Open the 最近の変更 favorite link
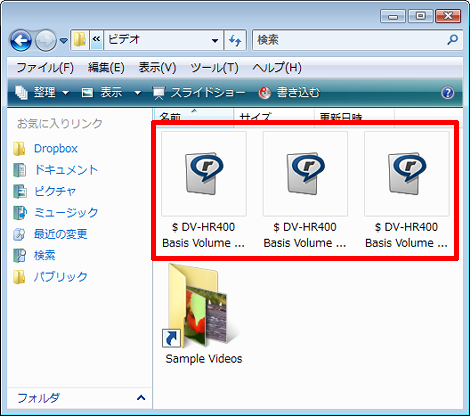 [61, 234]
